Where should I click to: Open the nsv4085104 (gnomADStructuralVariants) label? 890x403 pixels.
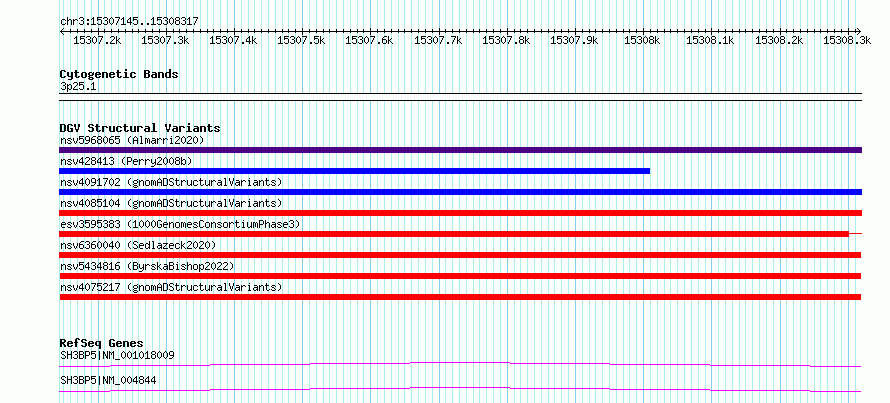[x=171, y=203]
